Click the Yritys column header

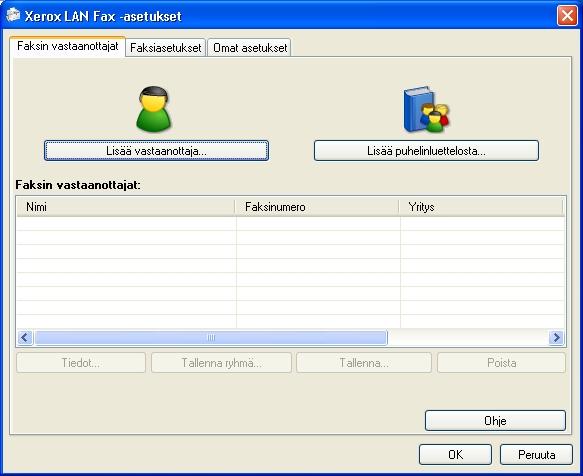coord(481,207)
